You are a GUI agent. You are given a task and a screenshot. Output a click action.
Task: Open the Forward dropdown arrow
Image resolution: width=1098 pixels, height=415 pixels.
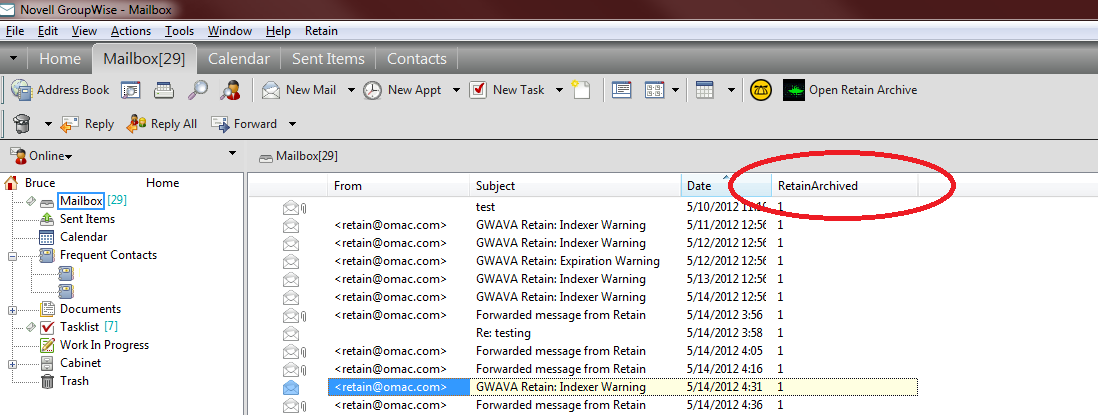click(292, 125)
